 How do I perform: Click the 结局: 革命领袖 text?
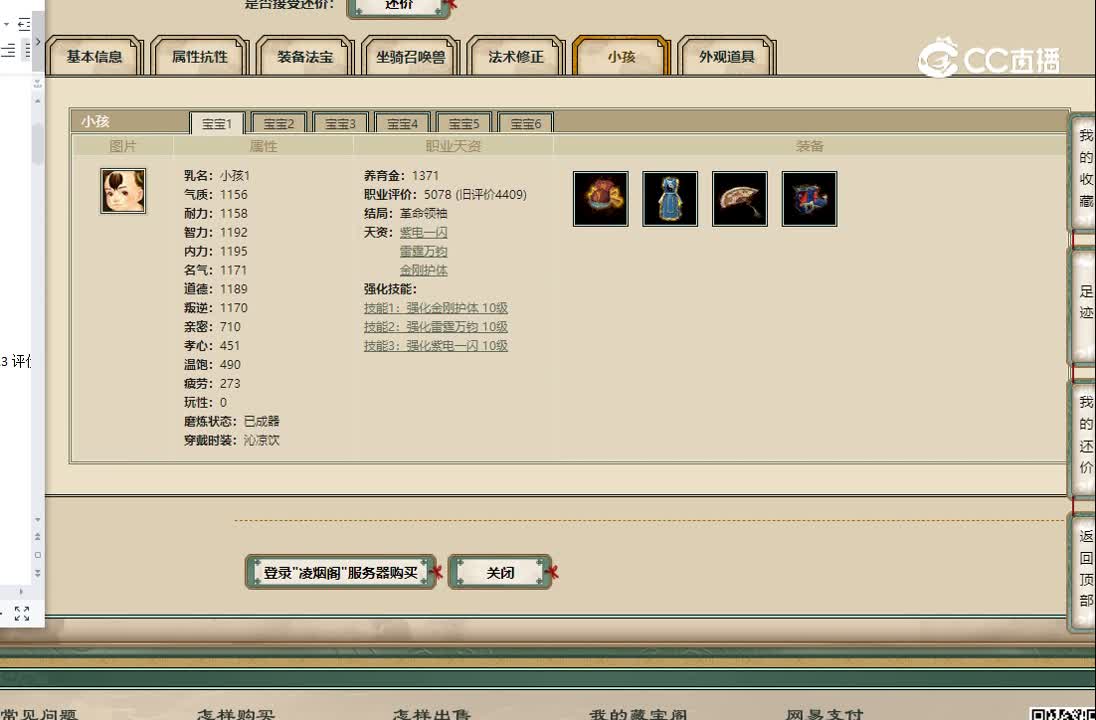405,213
